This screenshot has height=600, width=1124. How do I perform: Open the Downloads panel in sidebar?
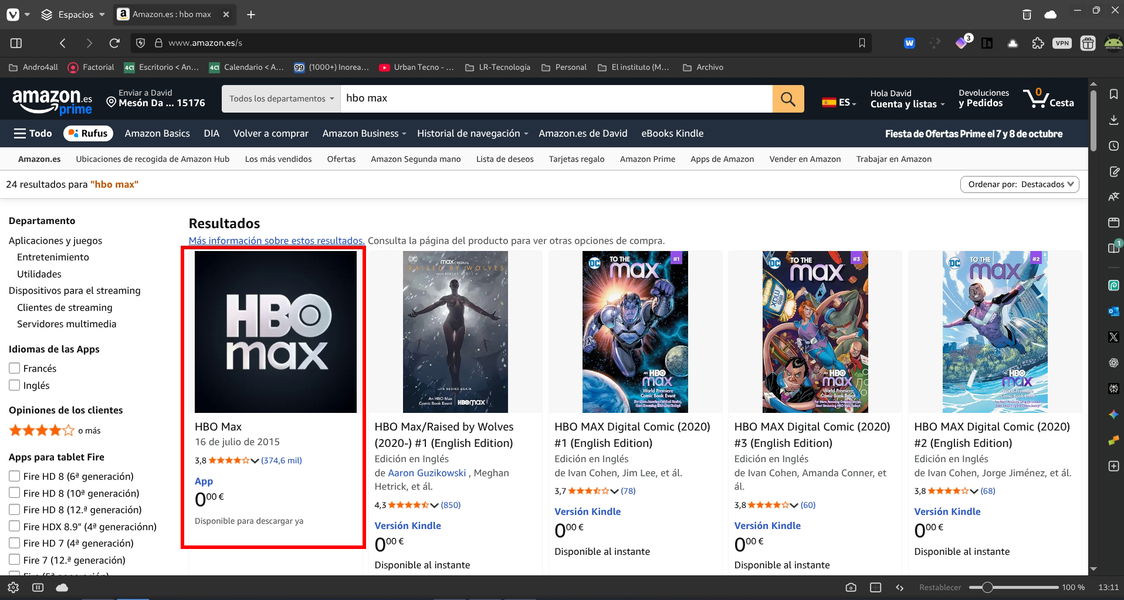(1113, 120)
